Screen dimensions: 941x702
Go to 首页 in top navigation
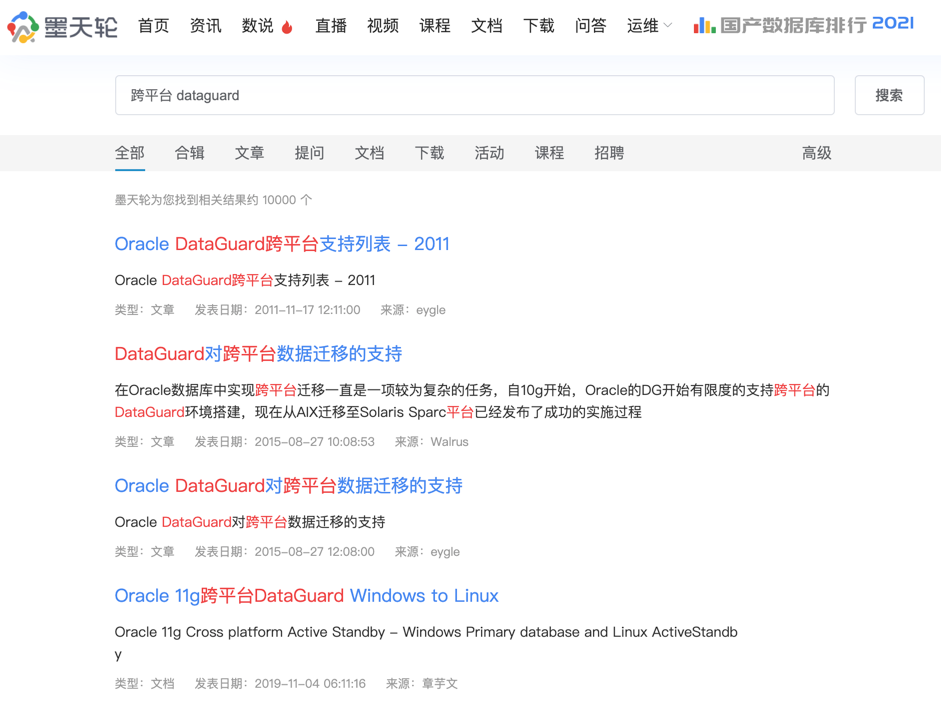tap(154, 26)
